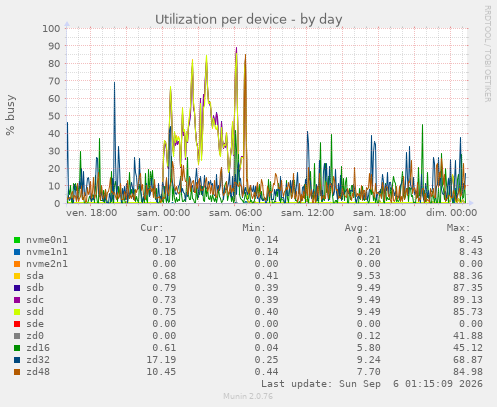Click zd16 max value 45.12
This screenshot has height=407, width=497.
click(468, 348)
